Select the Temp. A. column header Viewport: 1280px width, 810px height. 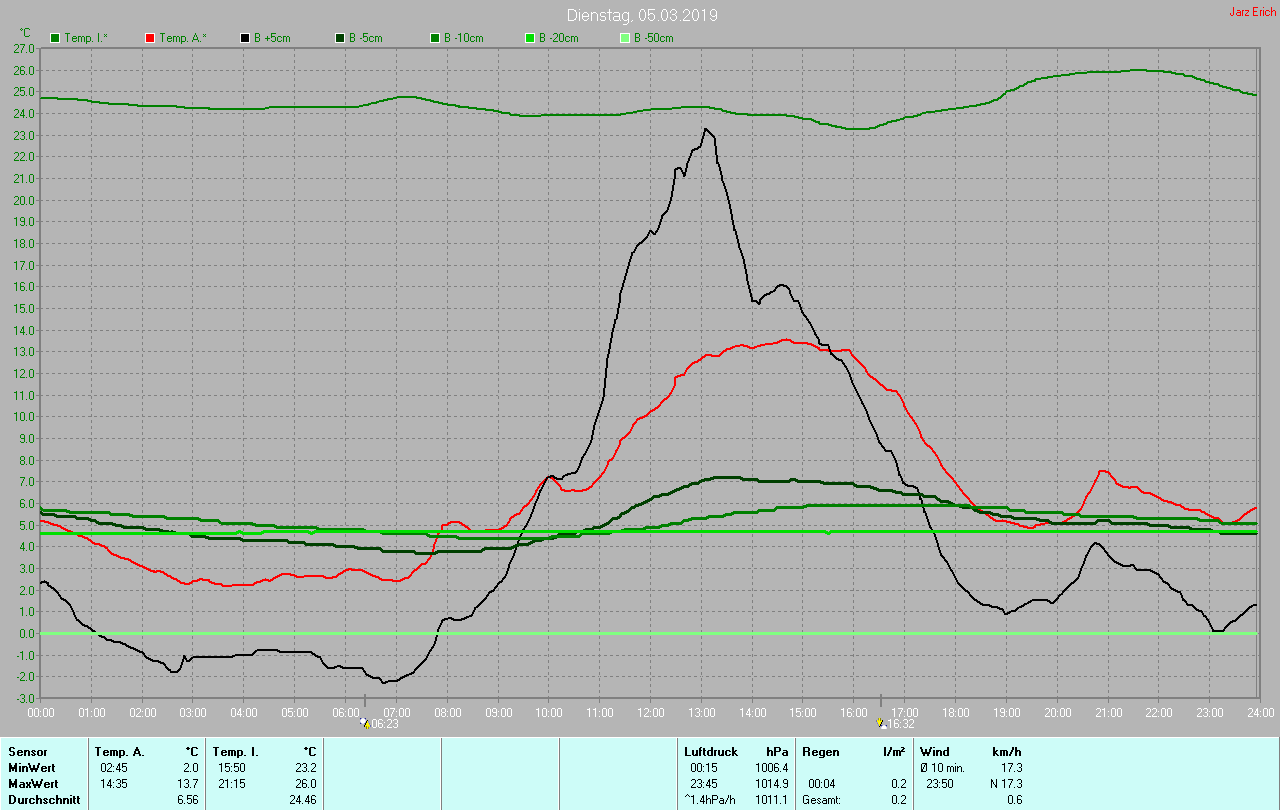click(x=119, y=751)
